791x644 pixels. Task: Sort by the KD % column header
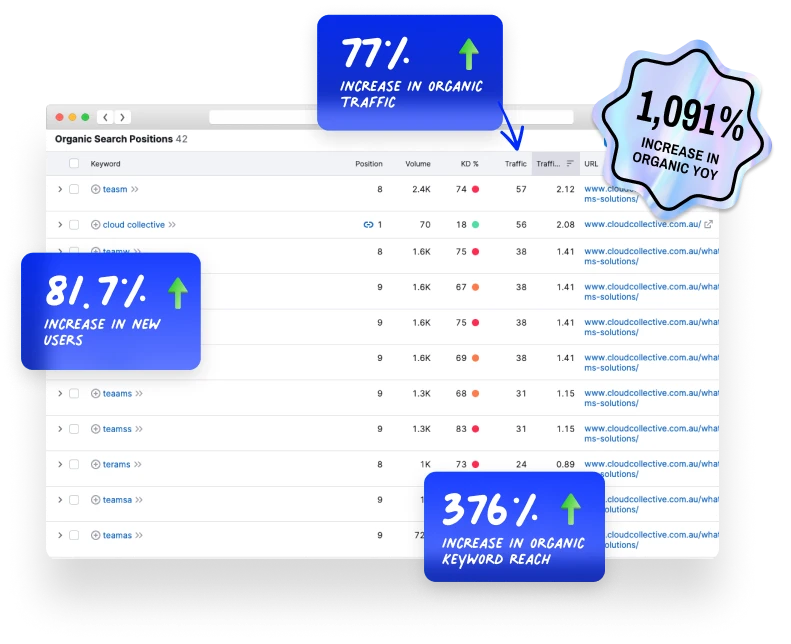click(469, 164)
